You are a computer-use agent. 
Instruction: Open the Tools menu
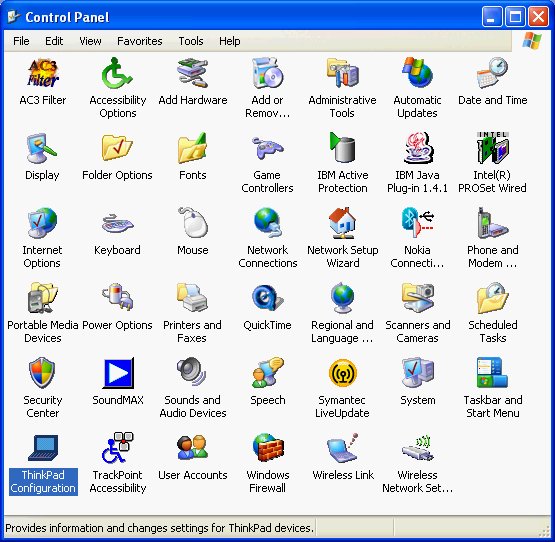(191, 41)
